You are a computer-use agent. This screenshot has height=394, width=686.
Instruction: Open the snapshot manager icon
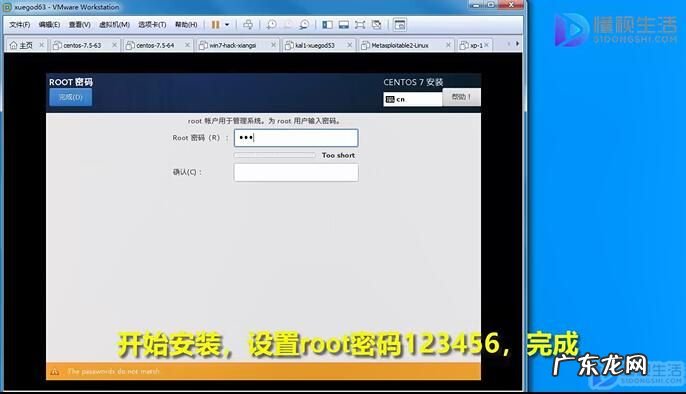[304, 25]
